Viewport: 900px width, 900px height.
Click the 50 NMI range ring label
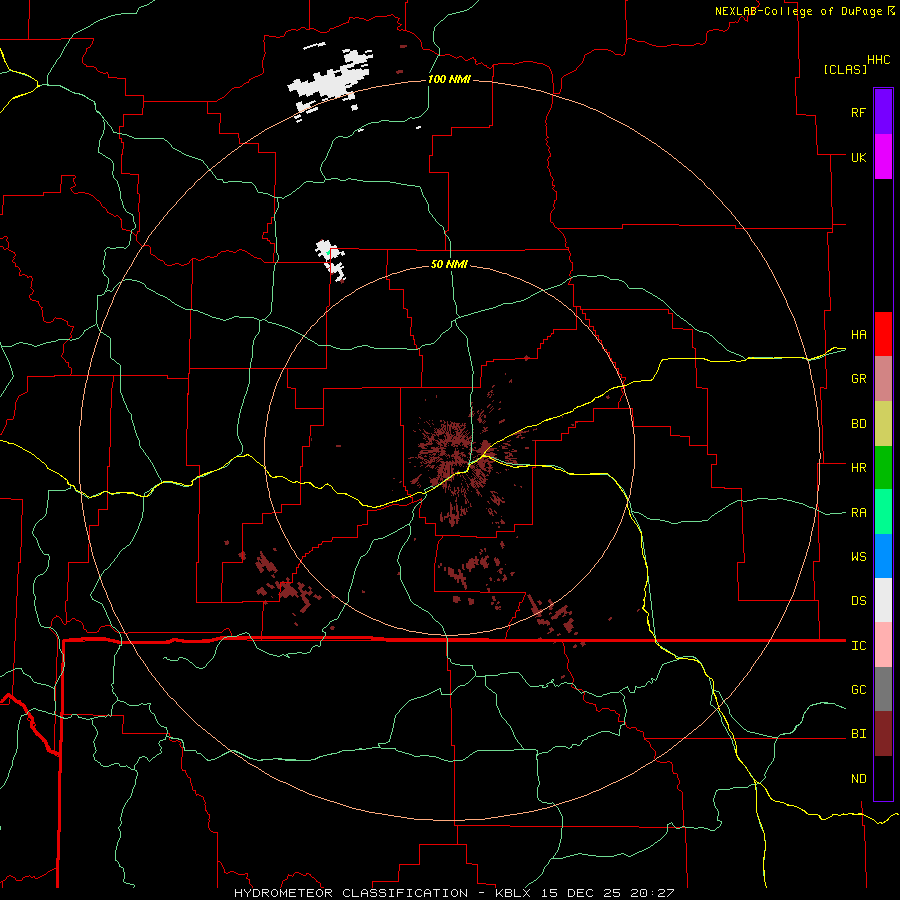(x=449, y=264)
